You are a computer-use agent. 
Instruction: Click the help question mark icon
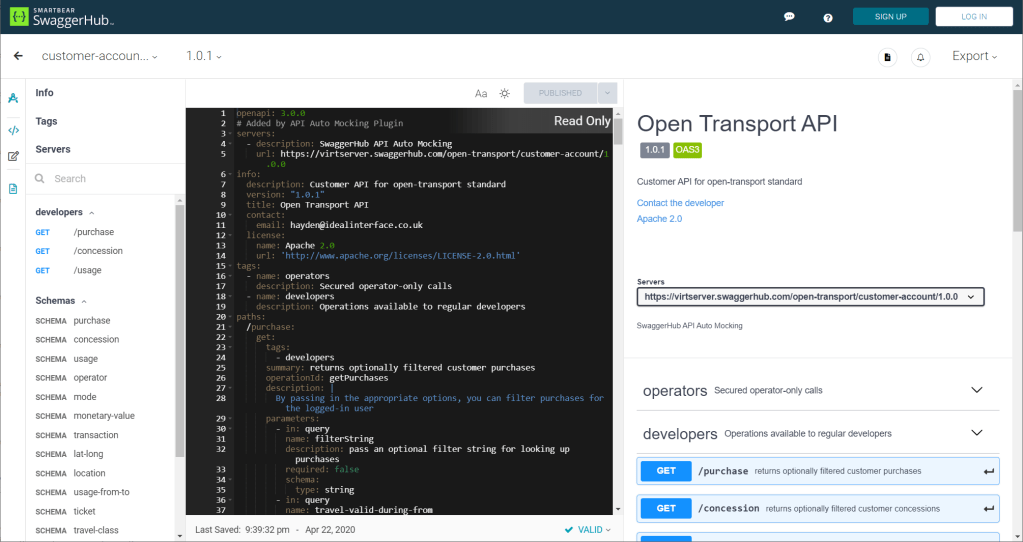[x=828, y=17]
